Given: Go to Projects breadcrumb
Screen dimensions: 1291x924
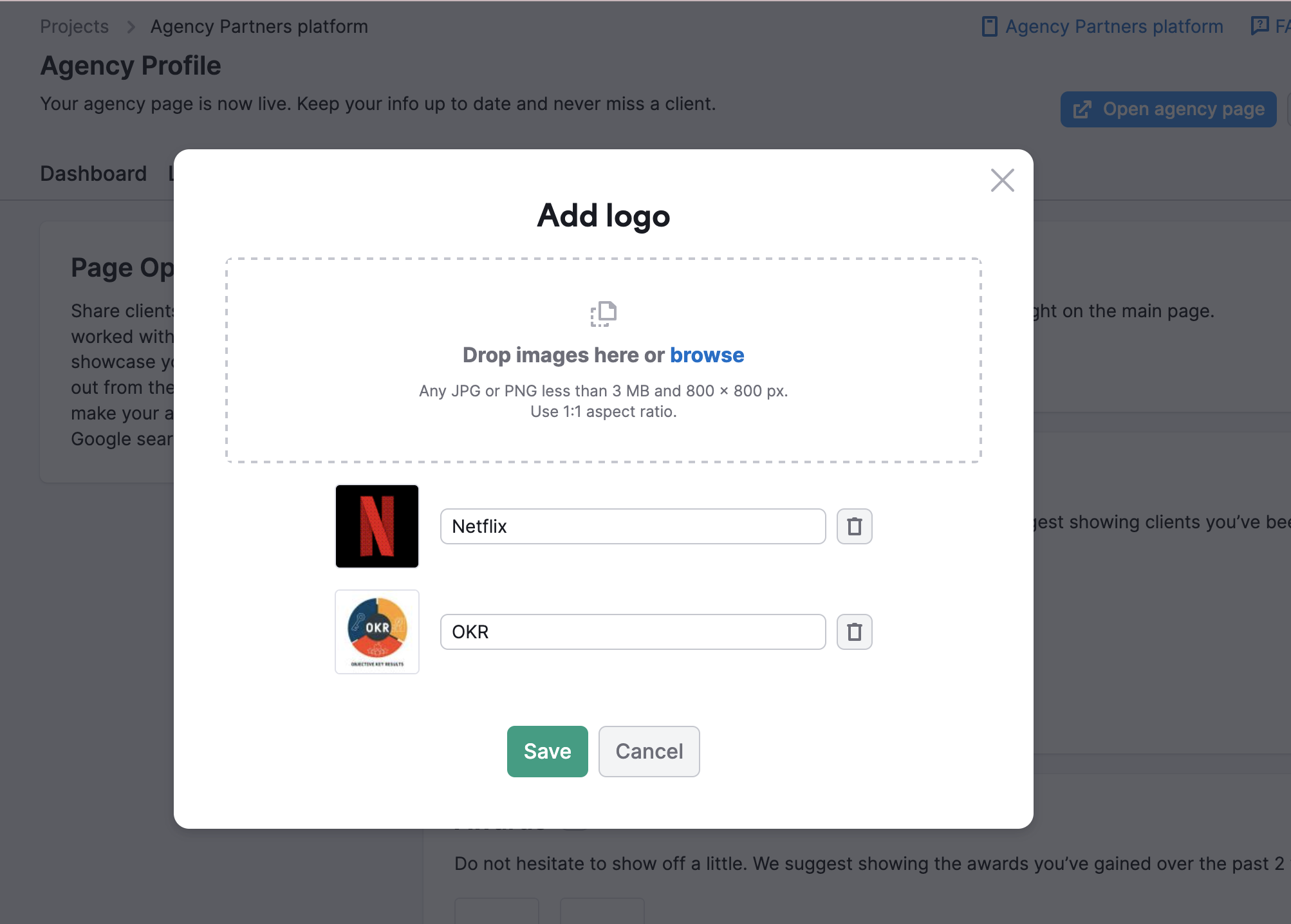Looking at the screenshot, I should [x=75, y=26].
